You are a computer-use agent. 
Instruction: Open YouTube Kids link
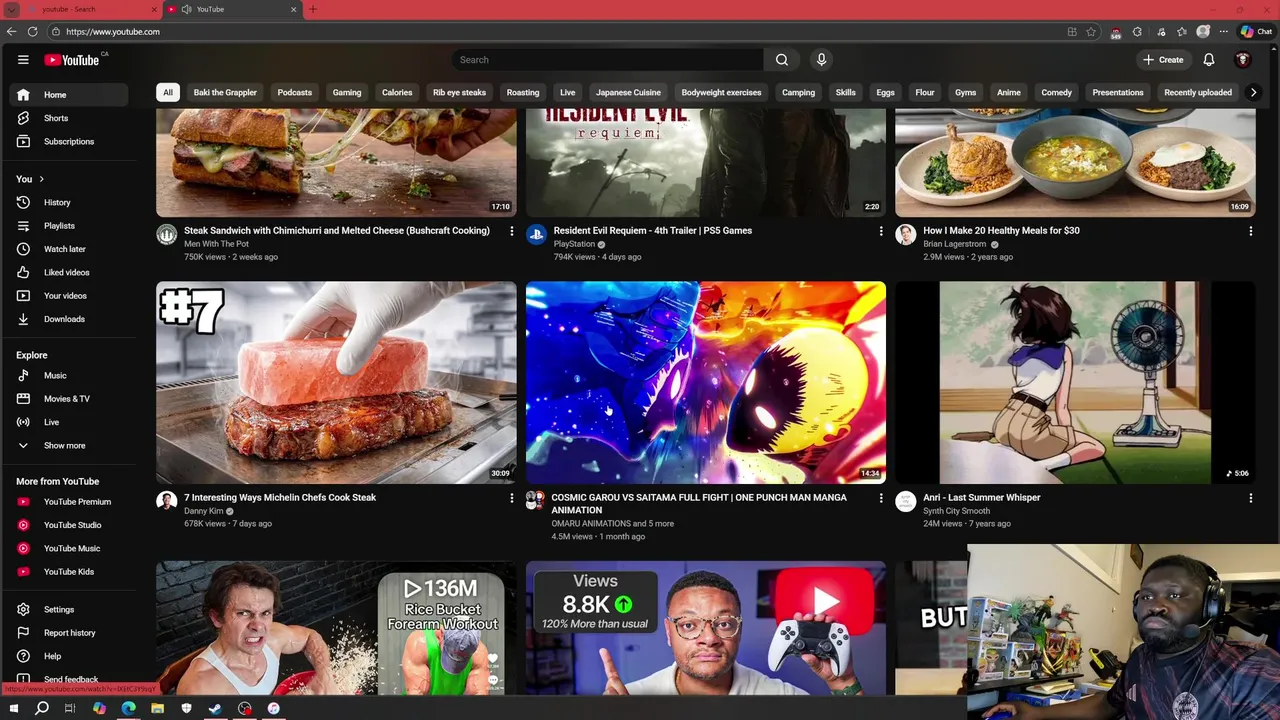[x=69, y=572]
